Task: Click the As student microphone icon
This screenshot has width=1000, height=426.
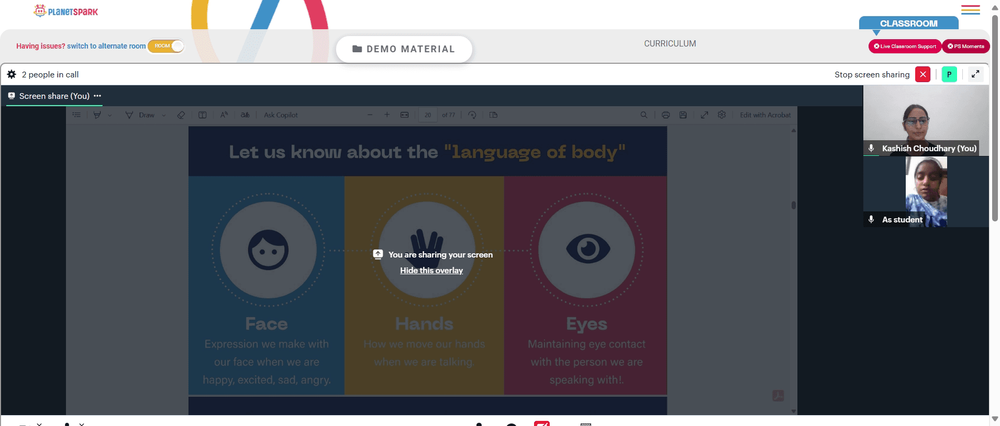Action: (871, 219)
